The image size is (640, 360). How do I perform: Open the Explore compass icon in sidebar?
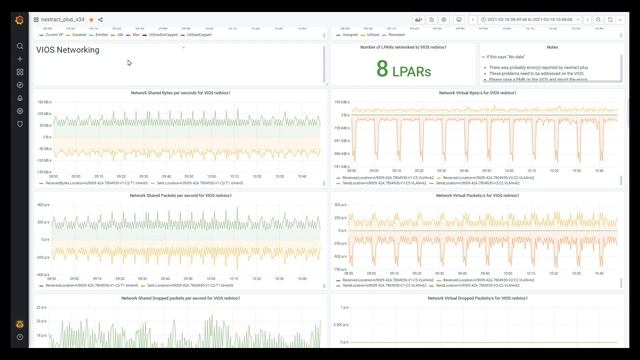20,85
